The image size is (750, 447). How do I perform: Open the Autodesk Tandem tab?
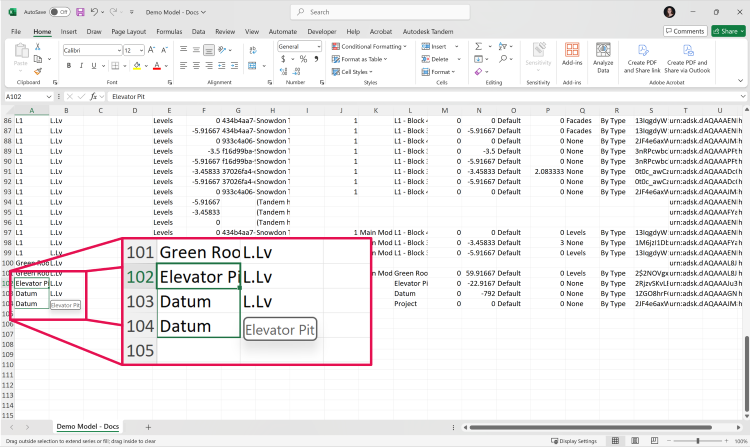428,32
